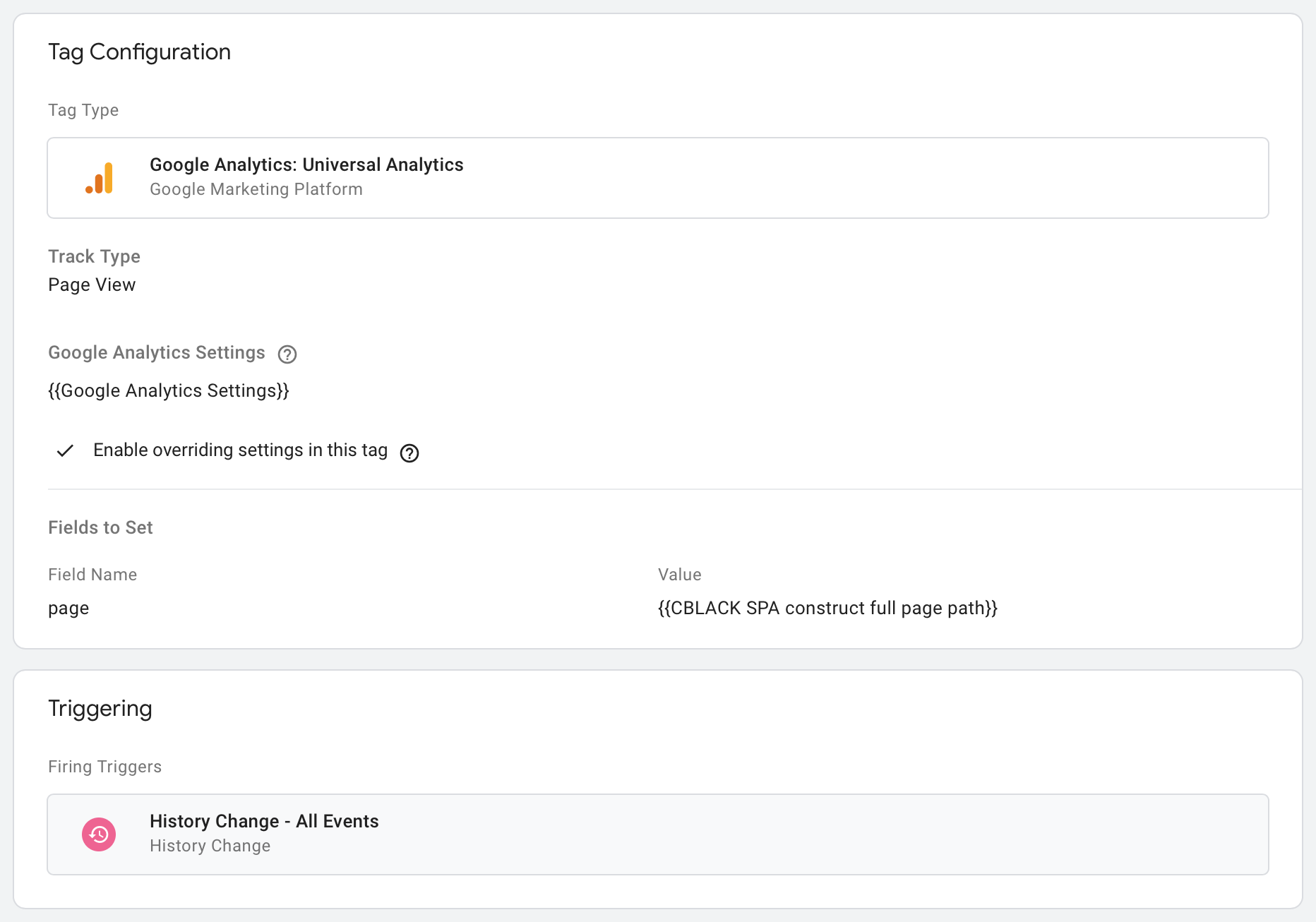This screenshot has width=1316, height=922.
Task: Toggle the override settings checkmark
Action: [65, 450]
